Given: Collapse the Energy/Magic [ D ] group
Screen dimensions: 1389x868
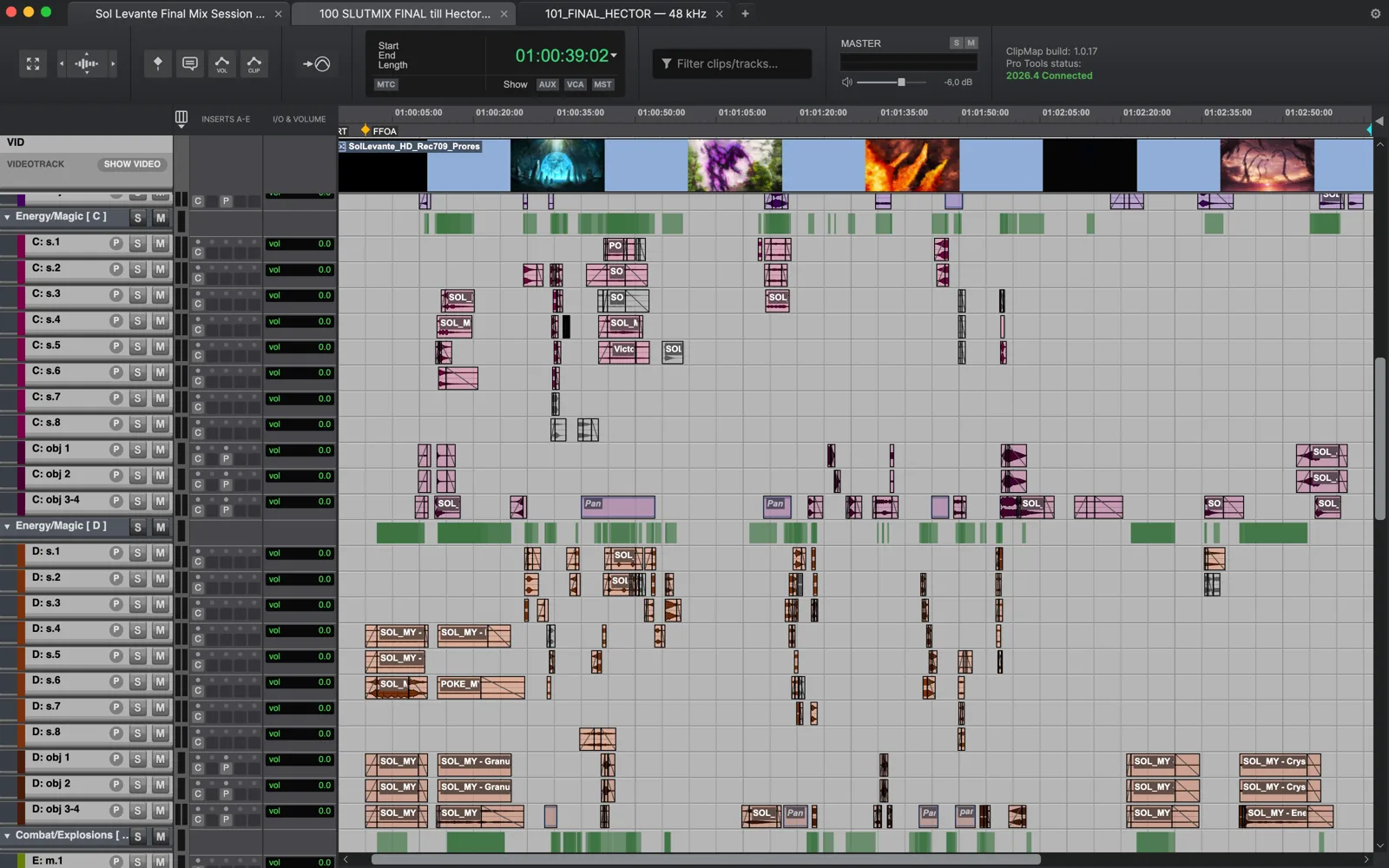Looking at the screenshot, I should [7, 526].
